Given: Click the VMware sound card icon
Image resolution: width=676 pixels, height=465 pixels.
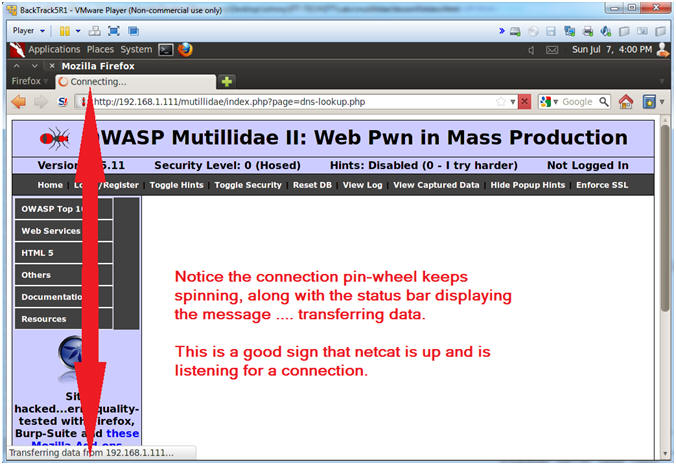Looking at the screenshot, I should 606,31.
